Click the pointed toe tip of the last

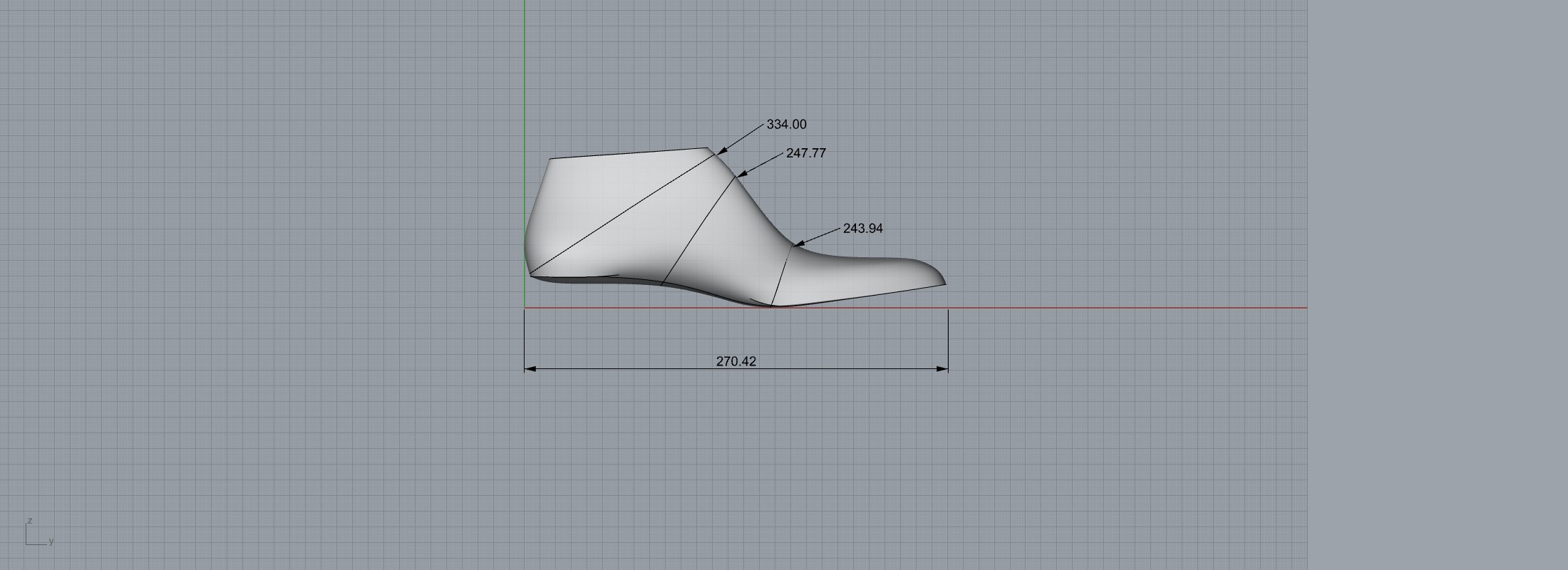coord(944,282)
